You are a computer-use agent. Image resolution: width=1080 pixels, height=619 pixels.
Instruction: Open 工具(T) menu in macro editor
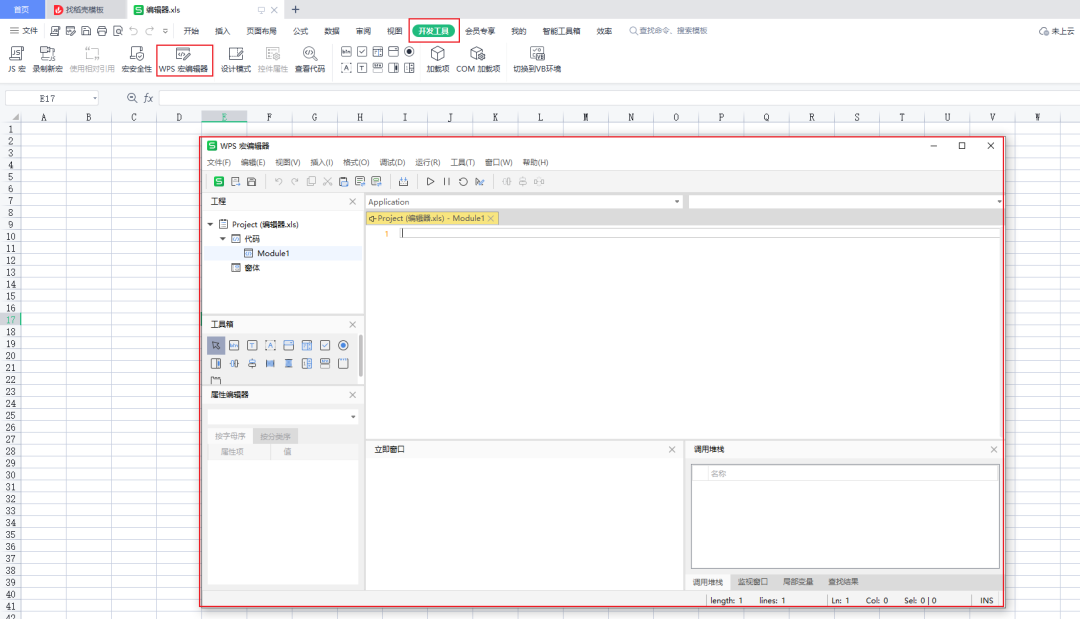(x=463, y=162)
